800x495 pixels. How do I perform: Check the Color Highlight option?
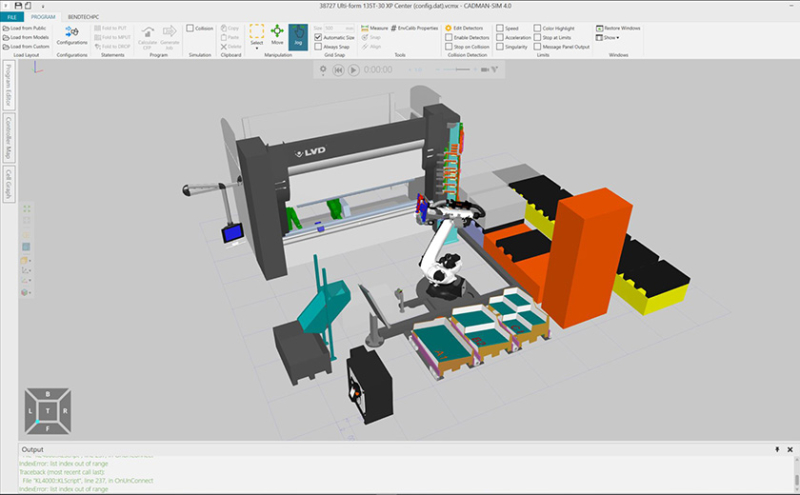[537, 28]
